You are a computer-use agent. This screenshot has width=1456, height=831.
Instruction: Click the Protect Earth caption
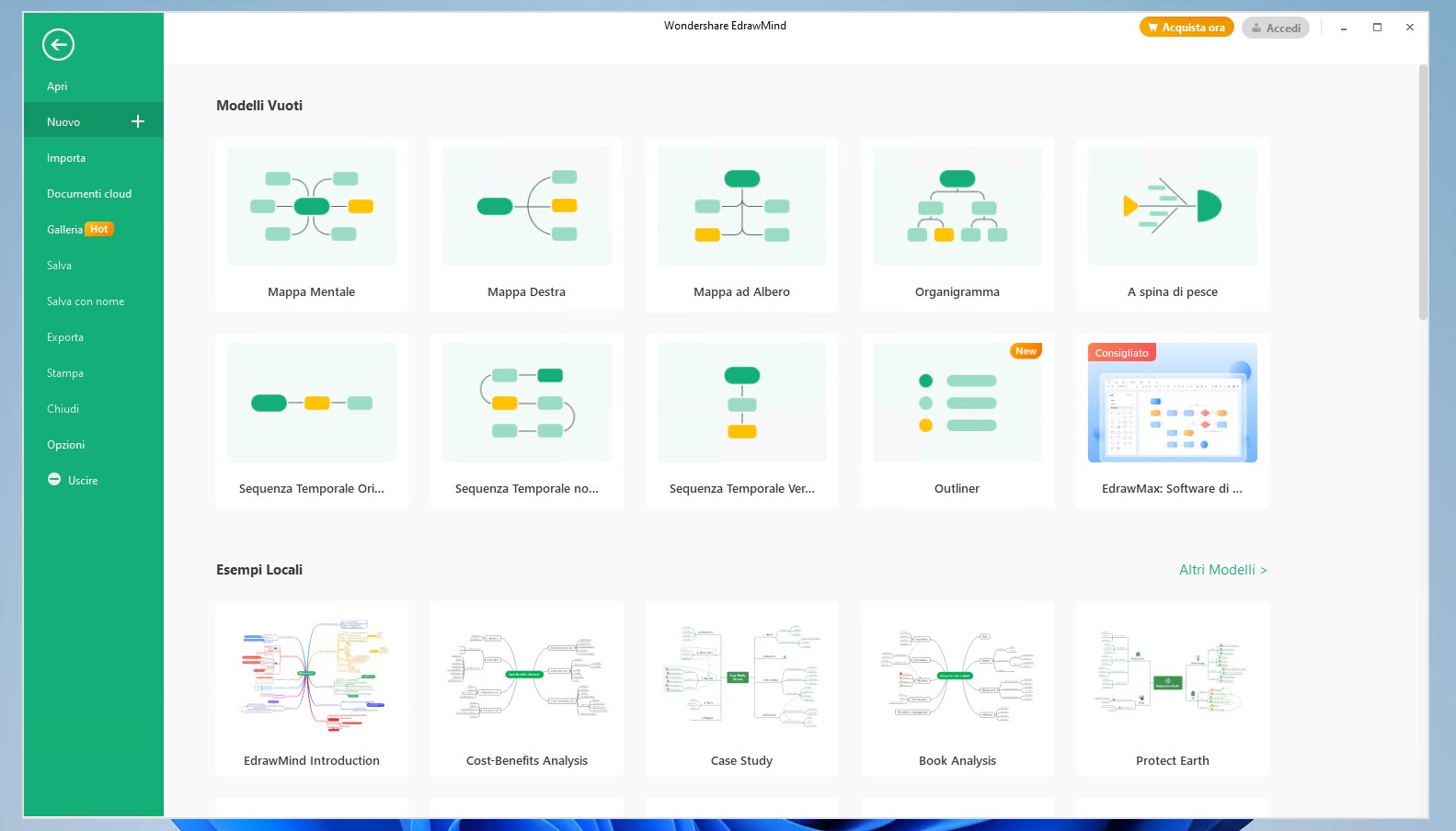tap(1173, 761)
